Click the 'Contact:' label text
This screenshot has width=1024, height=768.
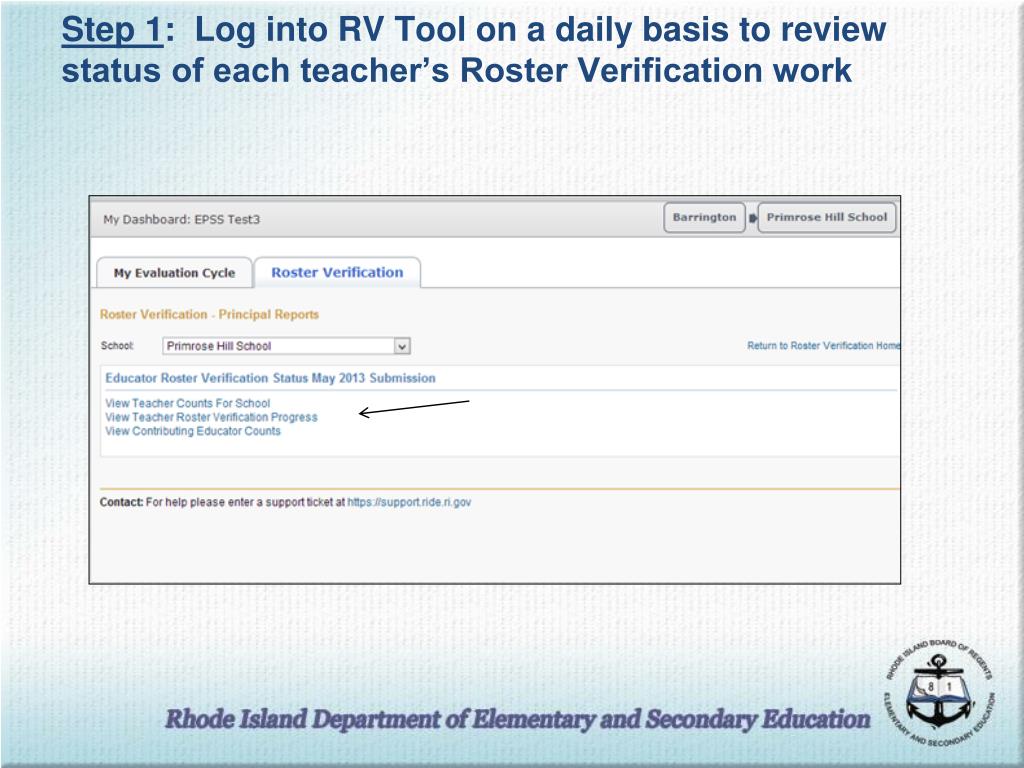[121, 502]
